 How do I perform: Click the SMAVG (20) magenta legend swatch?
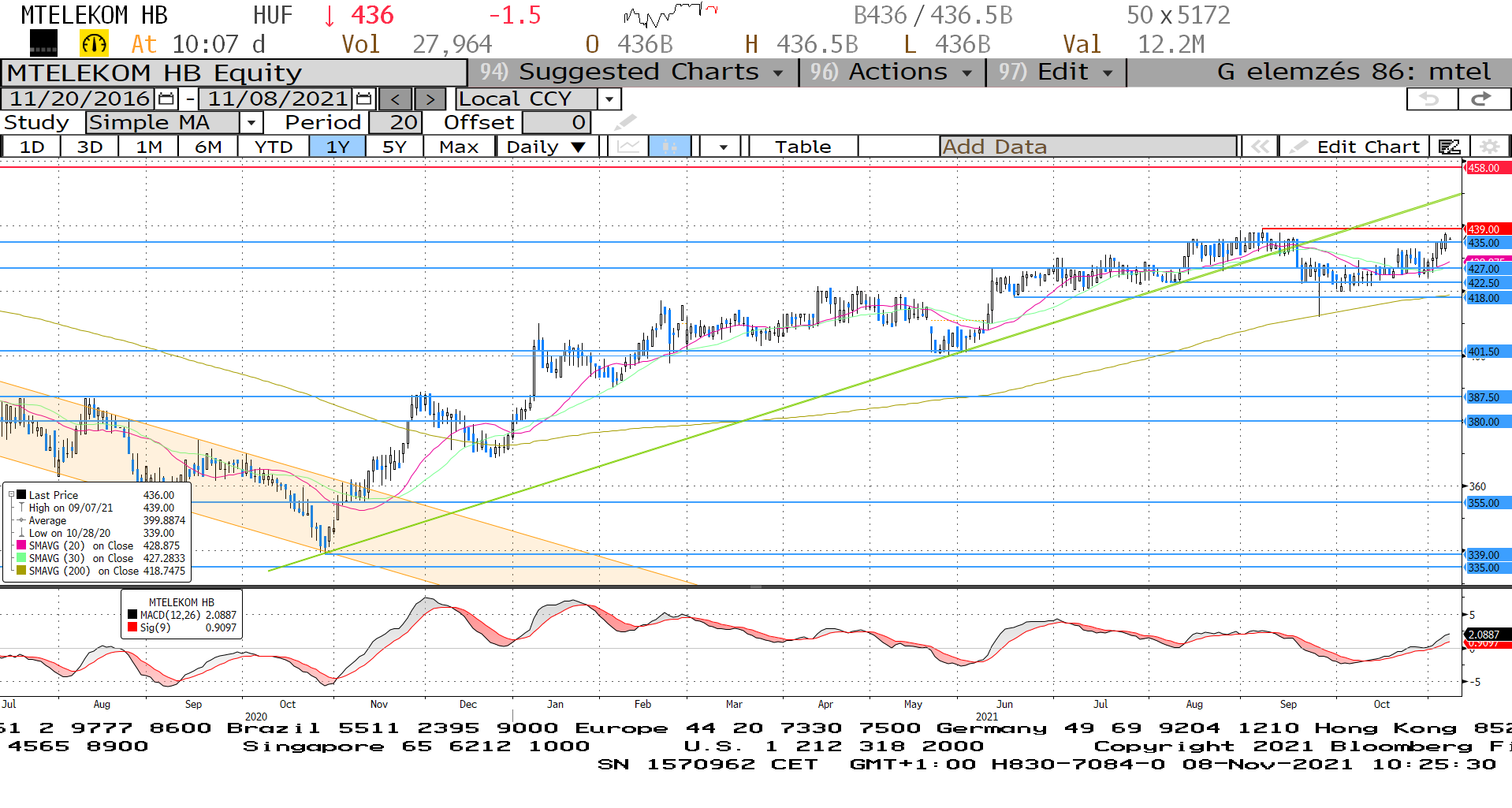[x=21, y=545]
